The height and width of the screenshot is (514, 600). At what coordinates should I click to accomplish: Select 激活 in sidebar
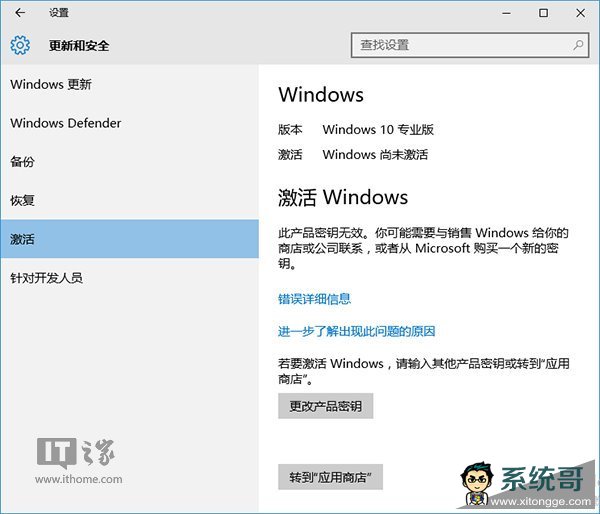click(x=129, y=239)
